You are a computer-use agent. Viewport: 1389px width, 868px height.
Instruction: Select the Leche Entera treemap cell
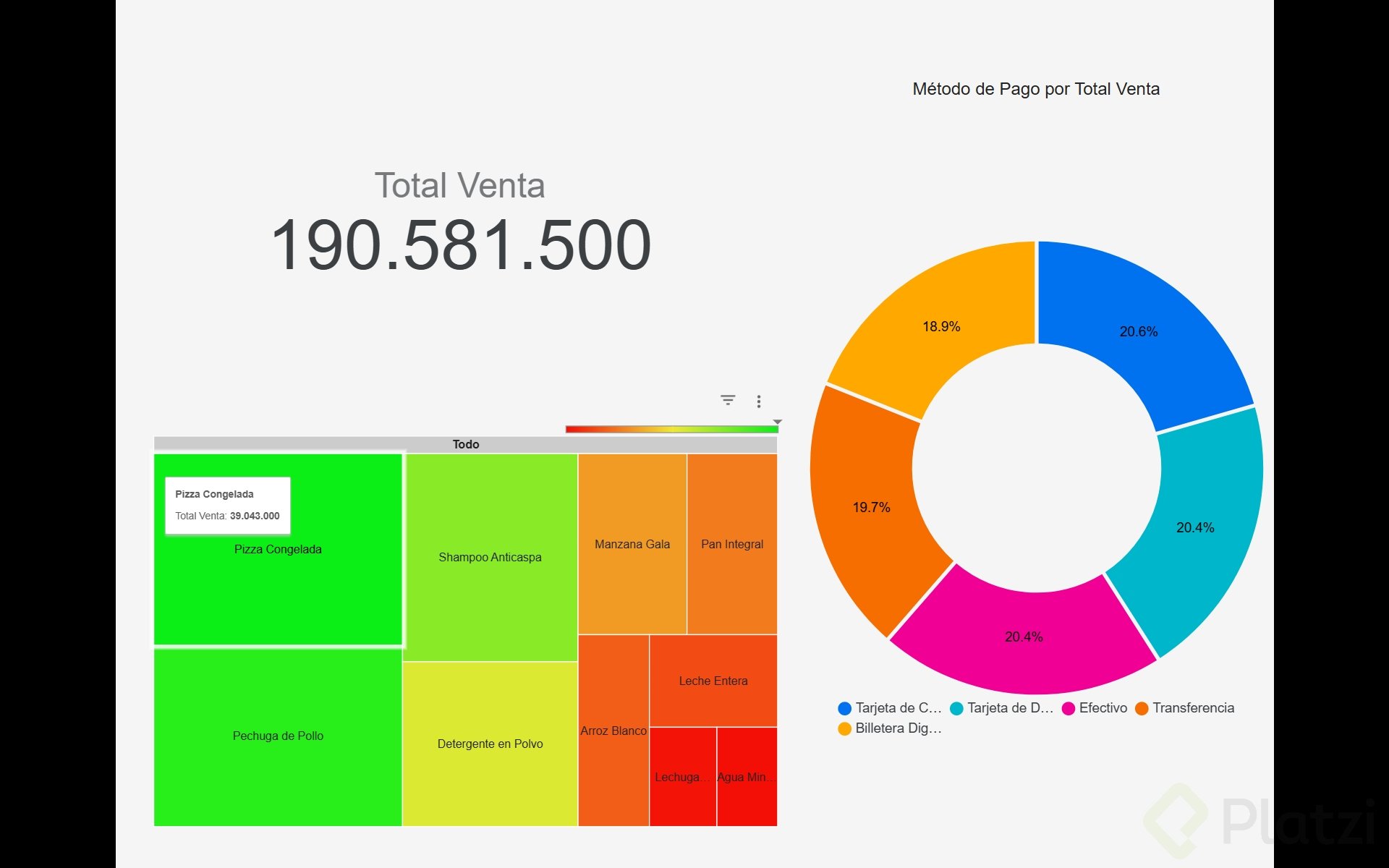point(713,681)
